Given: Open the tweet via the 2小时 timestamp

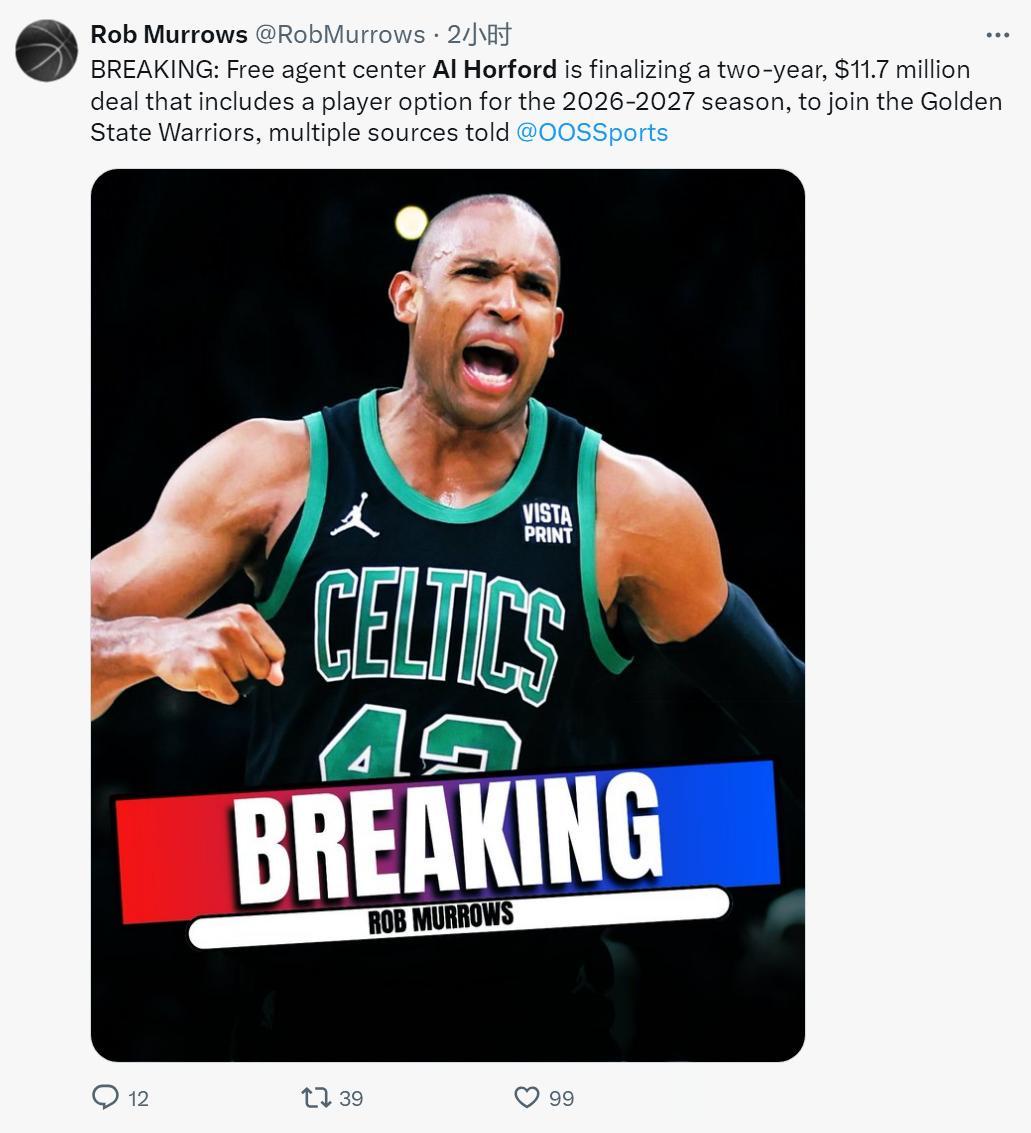Looking at the screenshot, I should coord(479,34).
